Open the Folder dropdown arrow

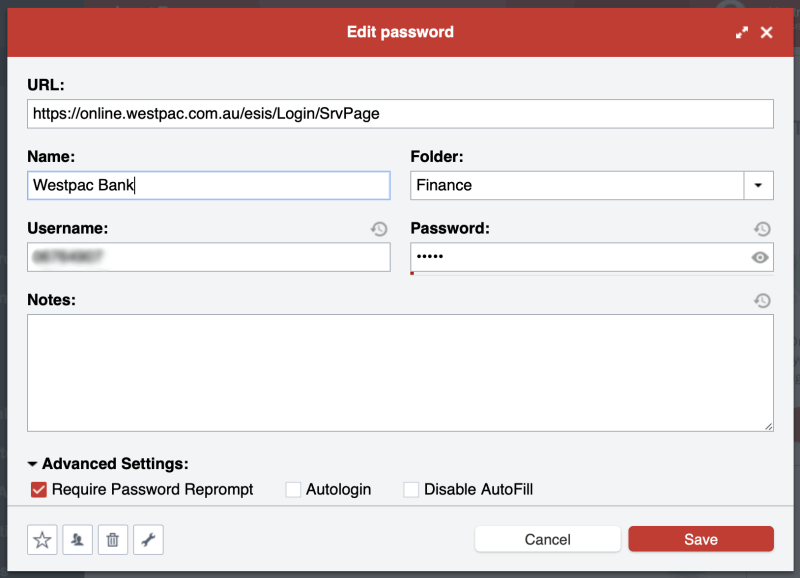tap(758, 185)
